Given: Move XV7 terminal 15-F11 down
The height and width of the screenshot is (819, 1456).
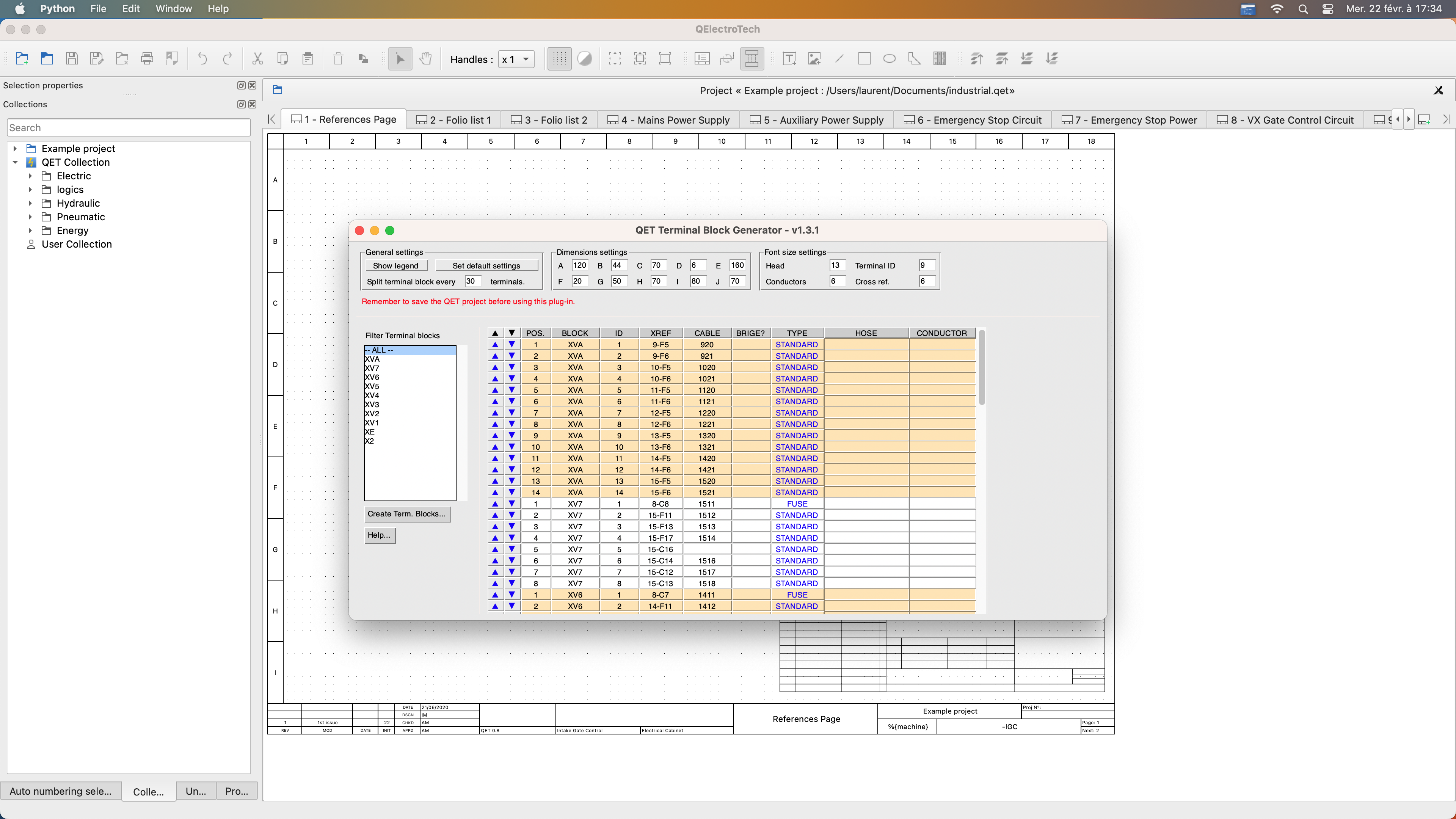Looking at the screenshot, I should [511, 516].
